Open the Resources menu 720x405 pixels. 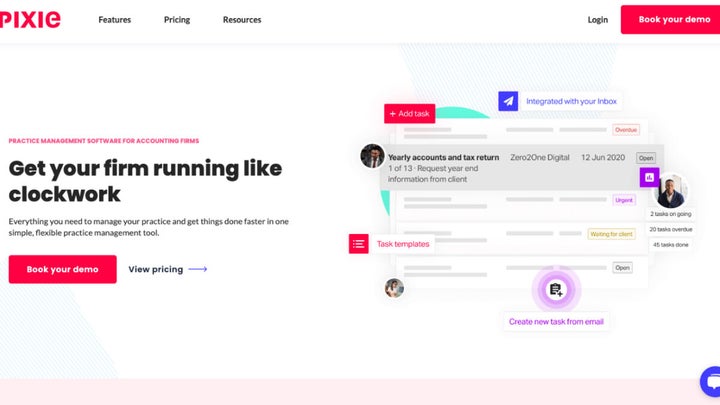click(242, 20)
